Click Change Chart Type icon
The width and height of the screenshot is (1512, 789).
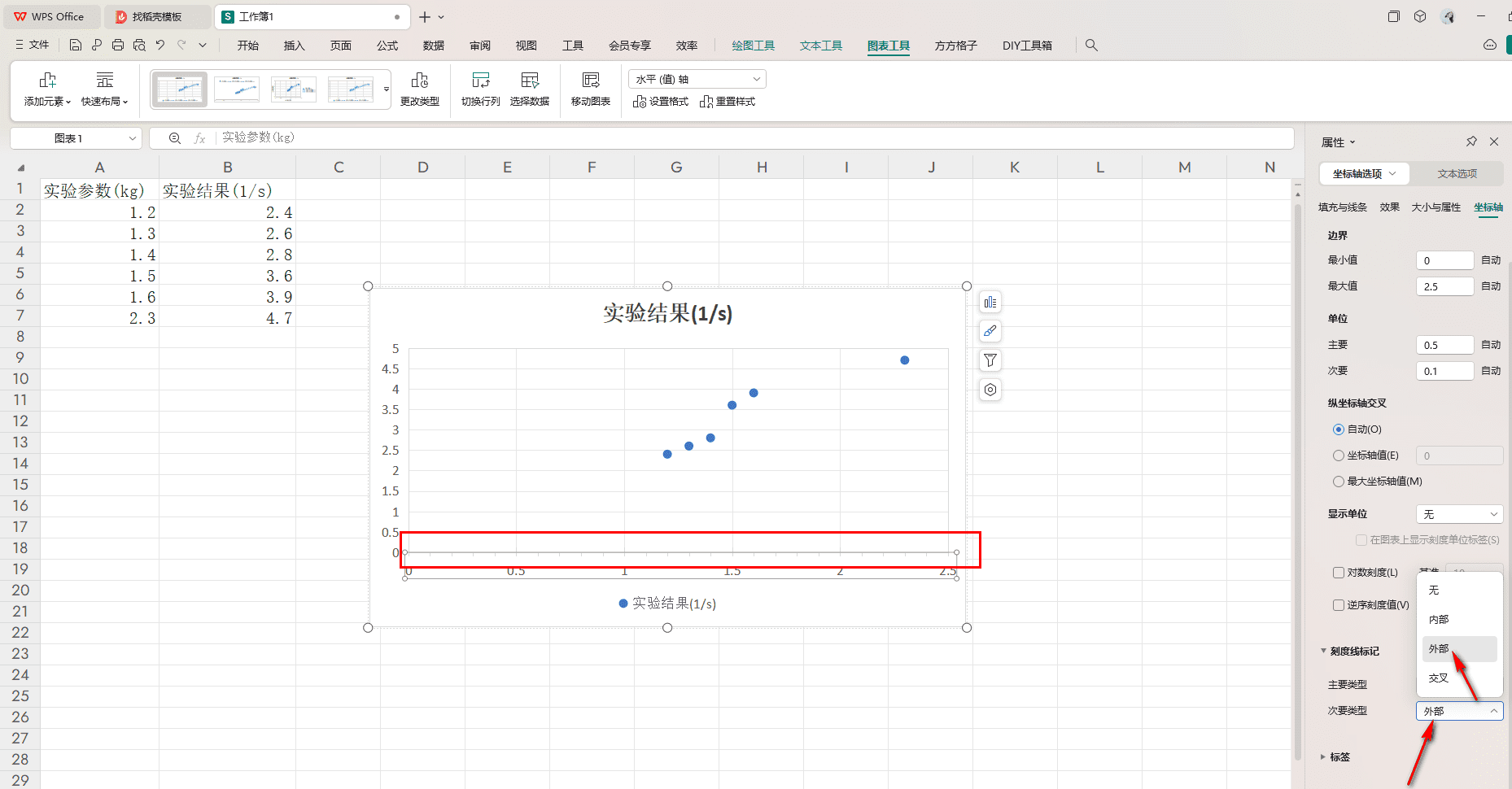click(x=420, y=89)
